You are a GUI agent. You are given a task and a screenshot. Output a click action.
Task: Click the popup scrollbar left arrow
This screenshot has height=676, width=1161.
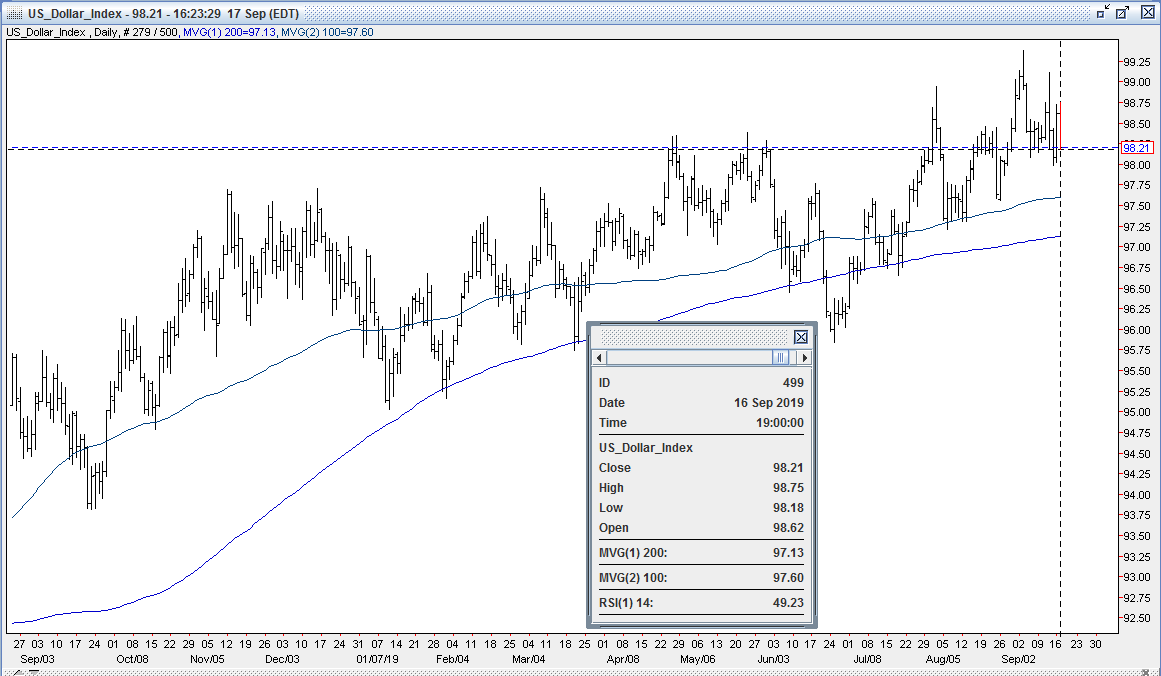click(600, 358)
